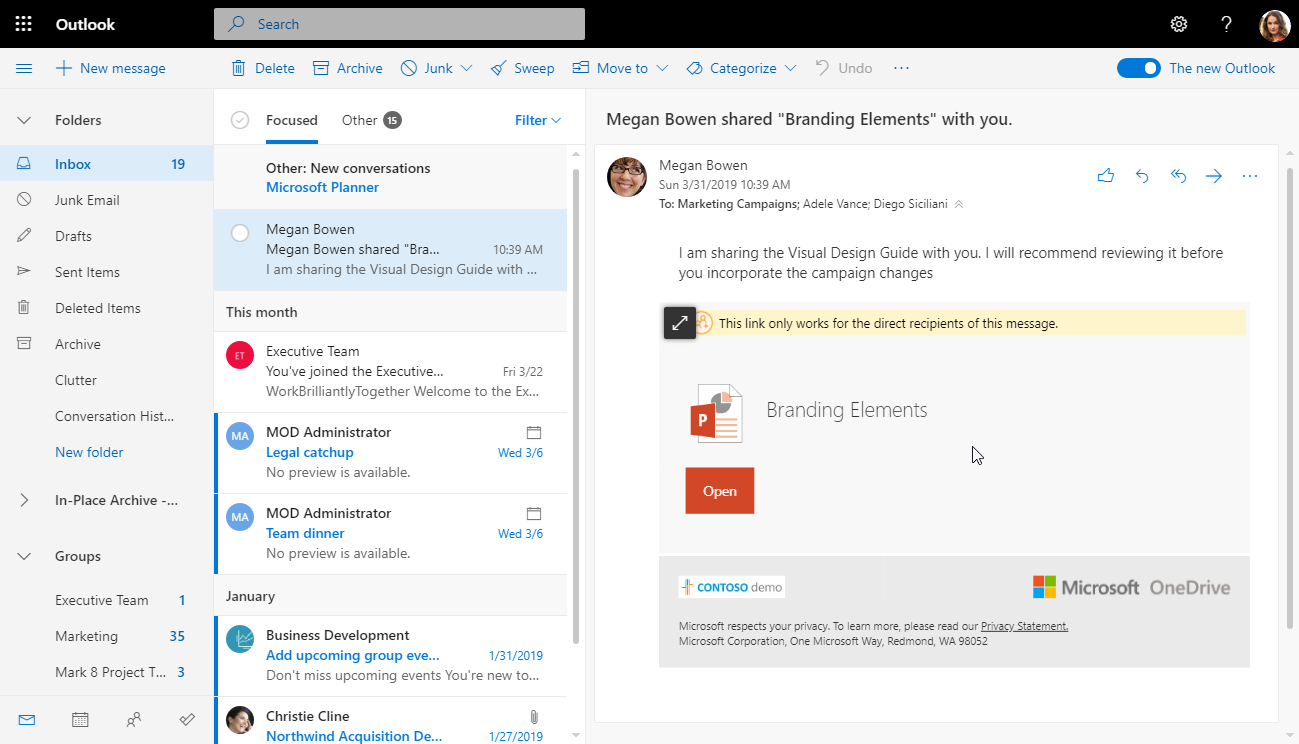The width and height of the screenshot is (1299, 744).
Task: Collapse the folder pane with the hamburger icon
Action: [24, 67]
